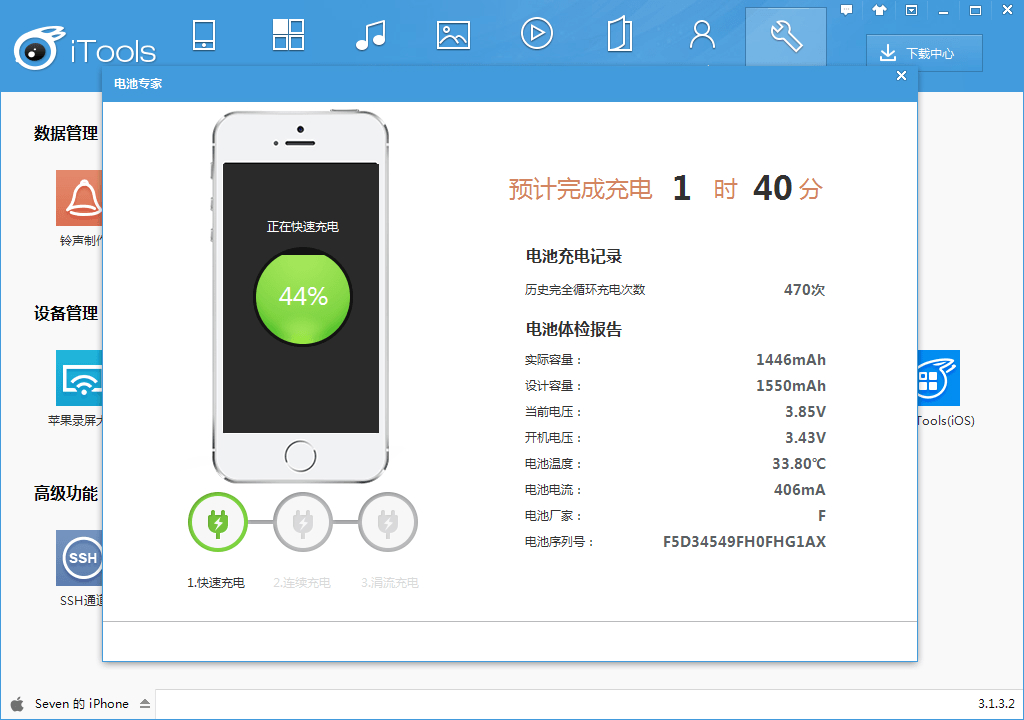Viewport: 1024px width, 720px height.
Task: Click the battery serial number F5D34549FH0FHG1AX
Action: click(x=744, y=542)
